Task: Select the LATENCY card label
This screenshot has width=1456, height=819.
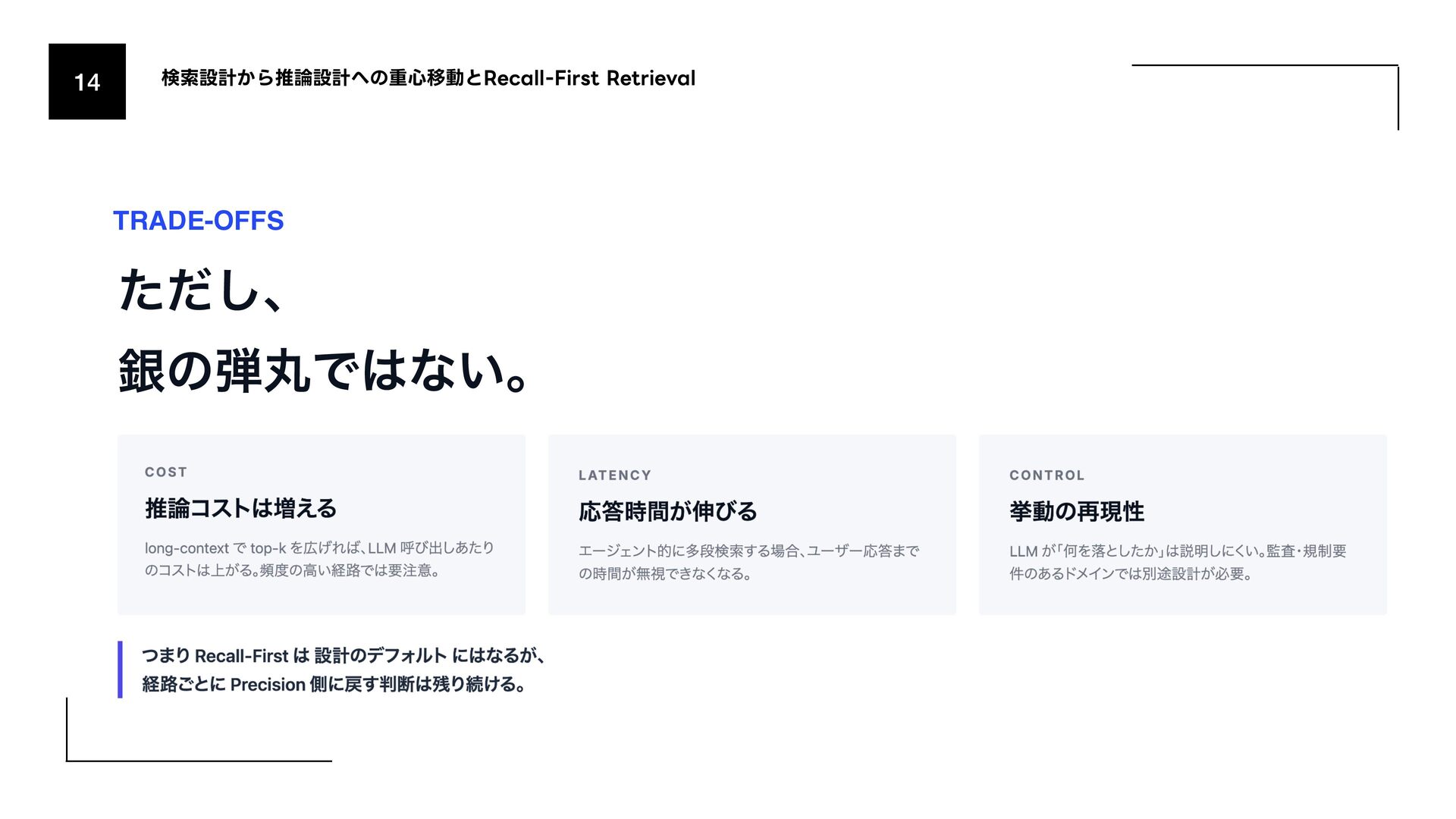Action: pyautogui.click(x=614, y=475)
